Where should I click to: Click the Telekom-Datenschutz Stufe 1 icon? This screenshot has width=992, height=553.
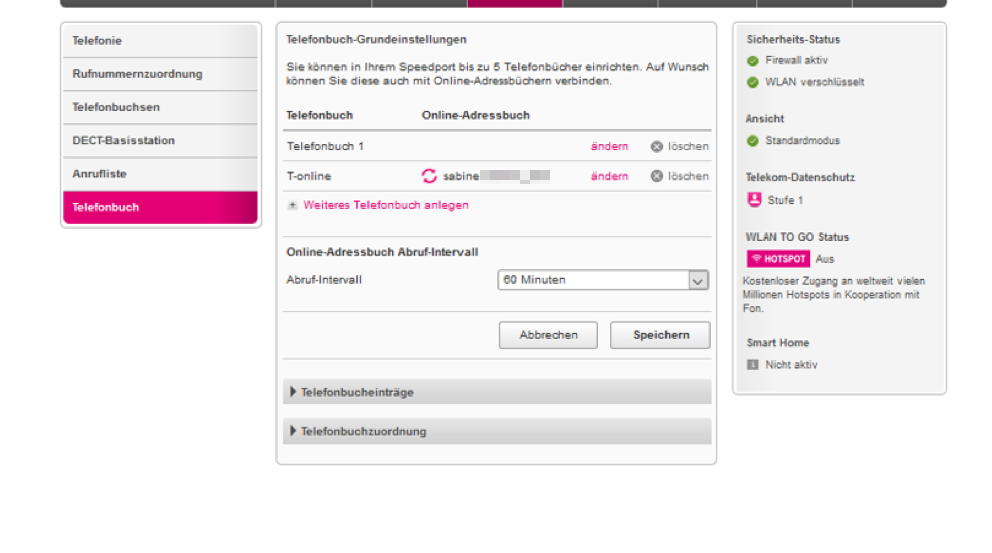(754, 200)
